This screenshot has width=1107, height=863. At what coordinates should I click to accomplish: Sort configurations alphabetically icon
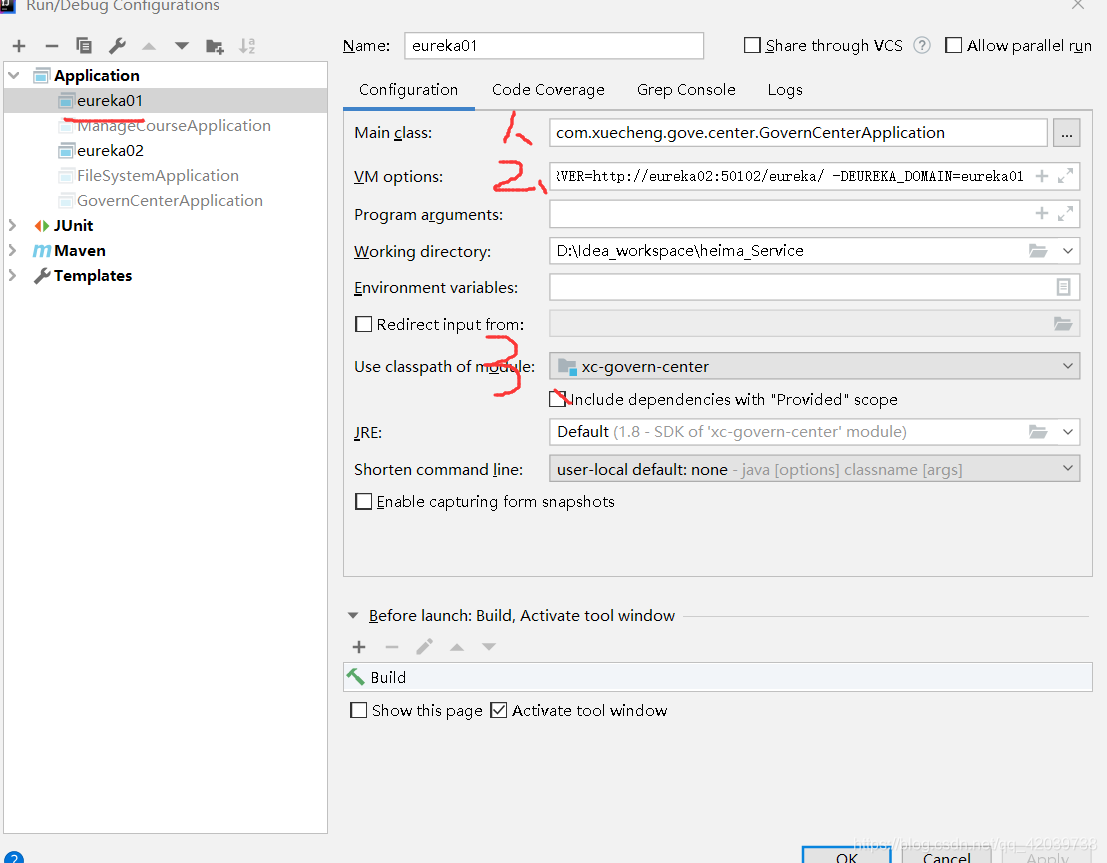[x=247, y=46]
